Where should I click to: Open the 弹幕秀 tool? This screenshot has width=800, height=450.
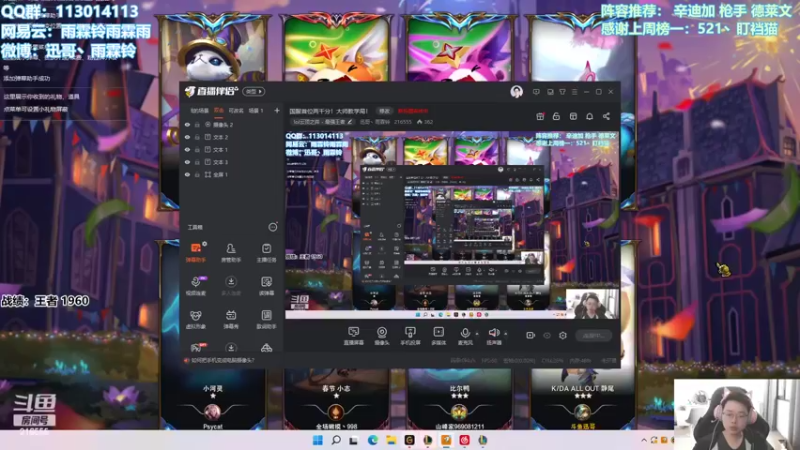231,319
